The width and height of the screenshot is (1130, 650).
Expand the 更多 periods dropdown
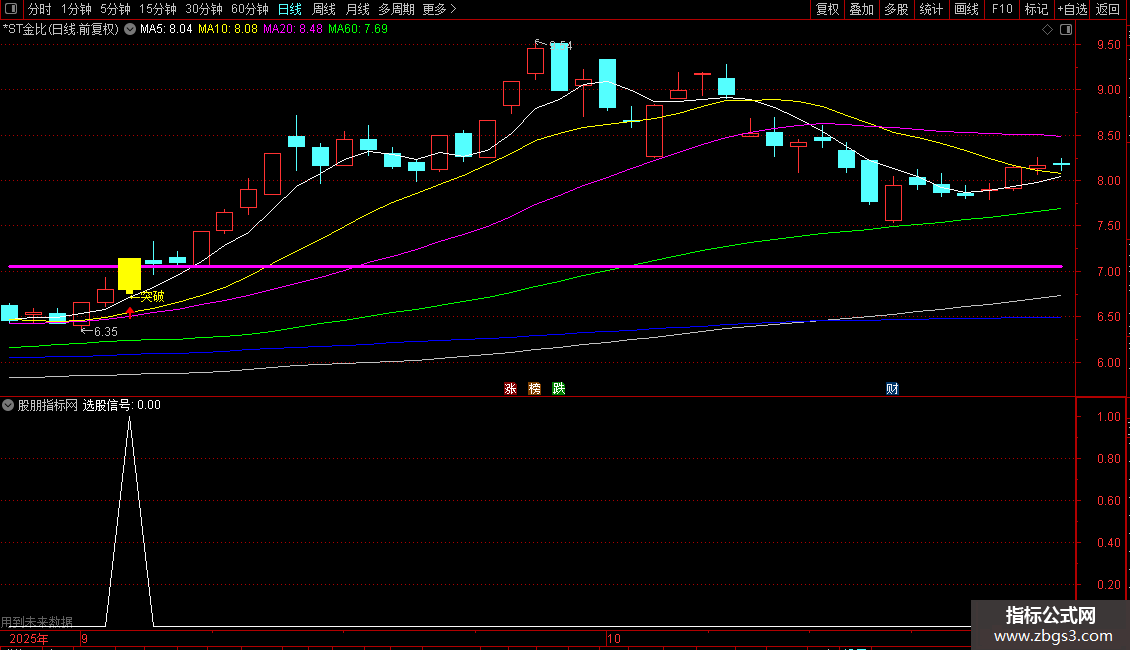tap(439, 9)
